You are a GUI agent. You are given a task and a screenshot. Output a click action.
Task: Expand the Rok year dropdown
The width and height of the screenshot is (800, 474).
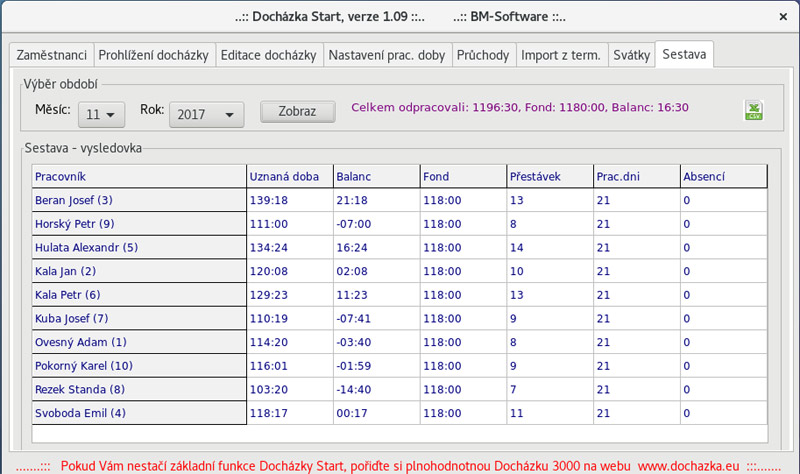206,114
